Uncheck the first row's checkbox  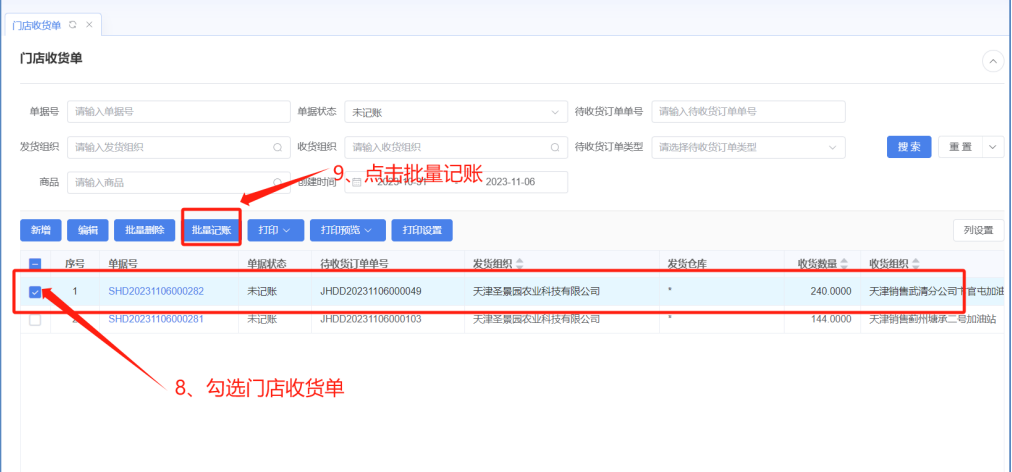tap(35, 292)
